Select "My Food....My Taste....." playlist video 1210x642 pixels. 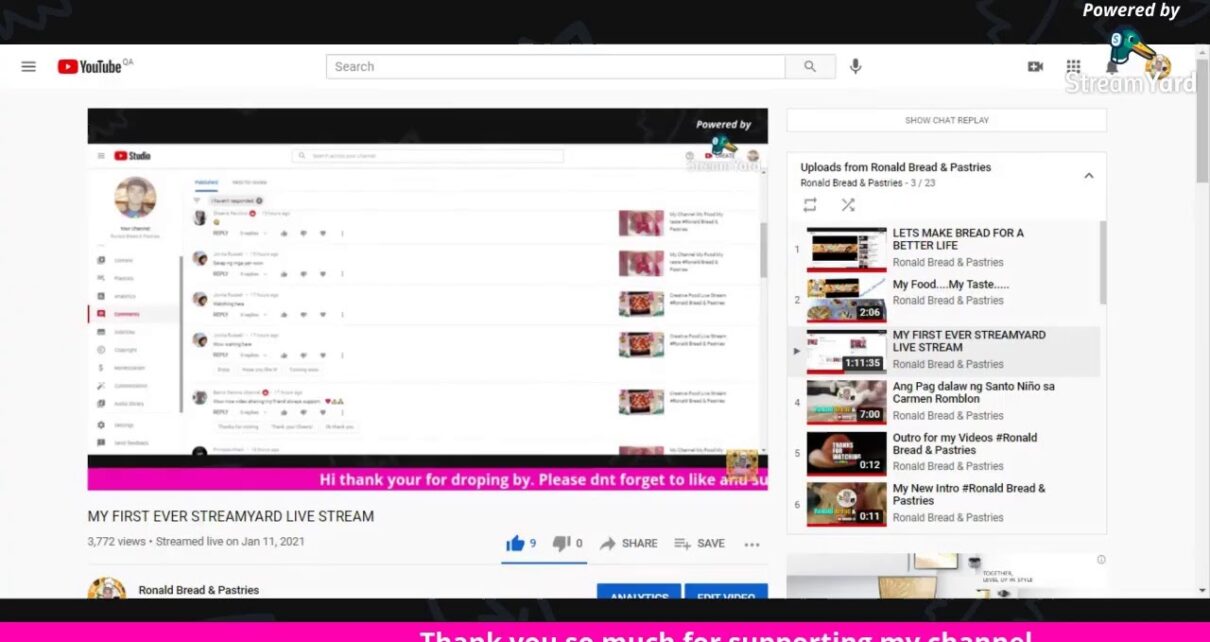point(950,285)
